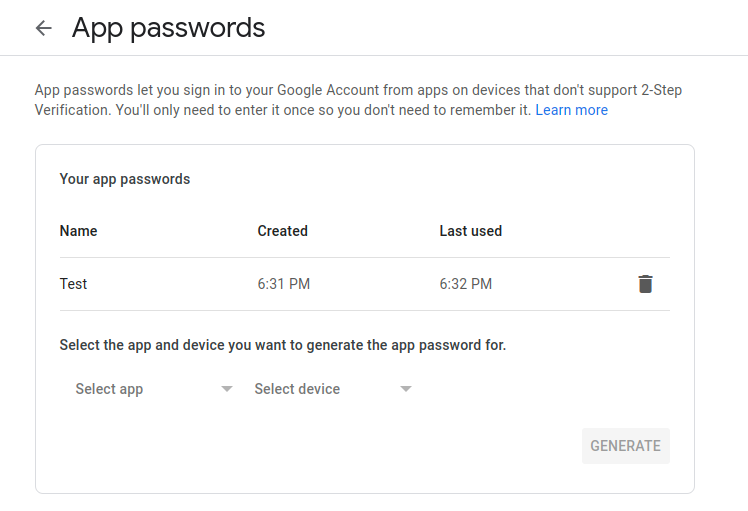Image resolution: width=748 pixels, height=511 pixels.
Task: Click the 2-Step Verification description paragraph
Action: point(300,100)
